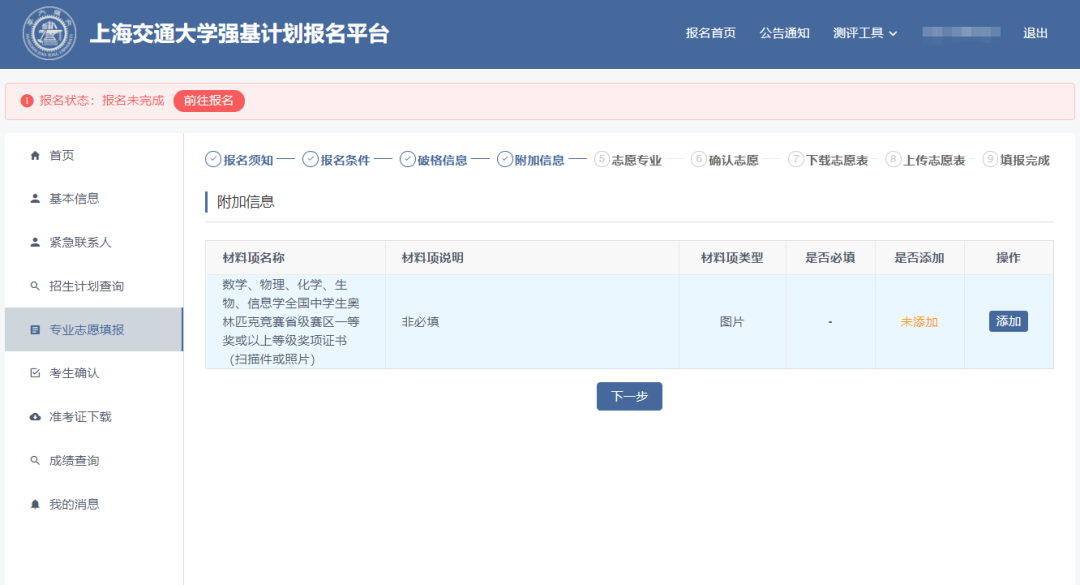This screenshot has width=1080, height=585.
Task: Click the 招生计划查询 search icon
Action: tap(36, 285)
